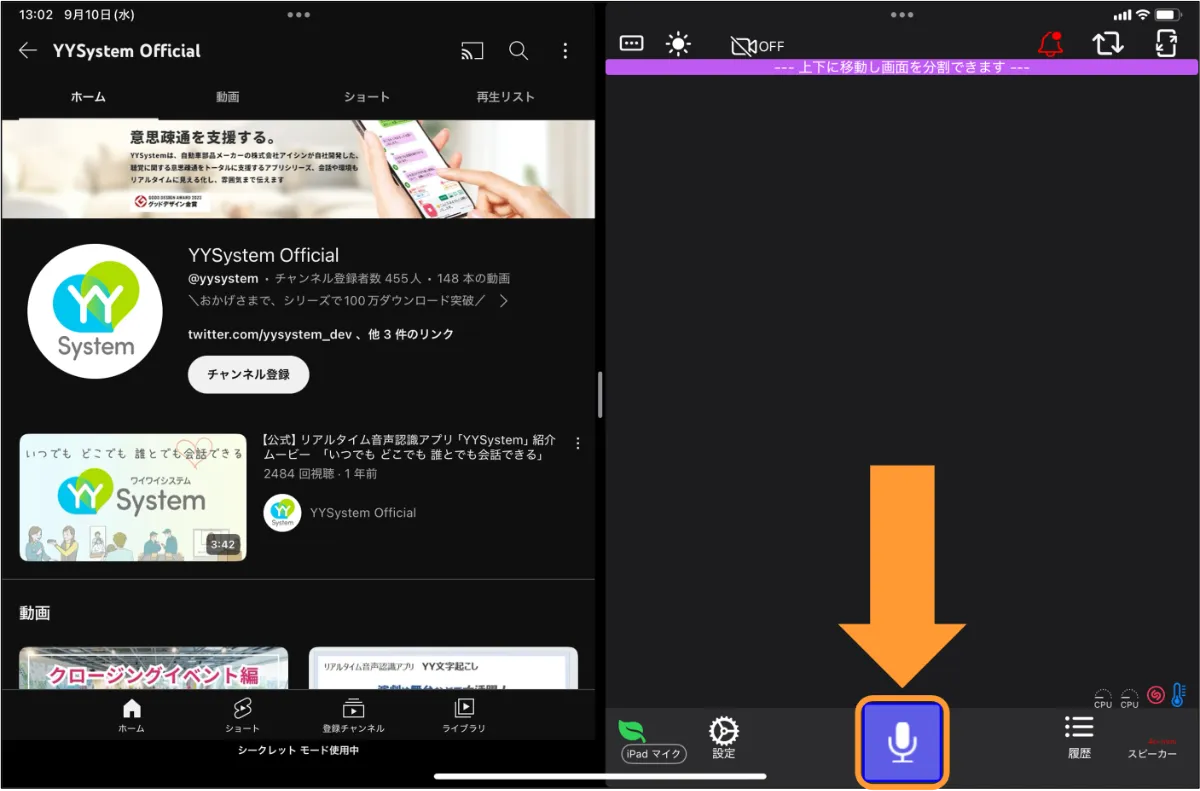Open YouTube search magnifier
This screenshot has height=791, width=1200.
tap(518, 51)
